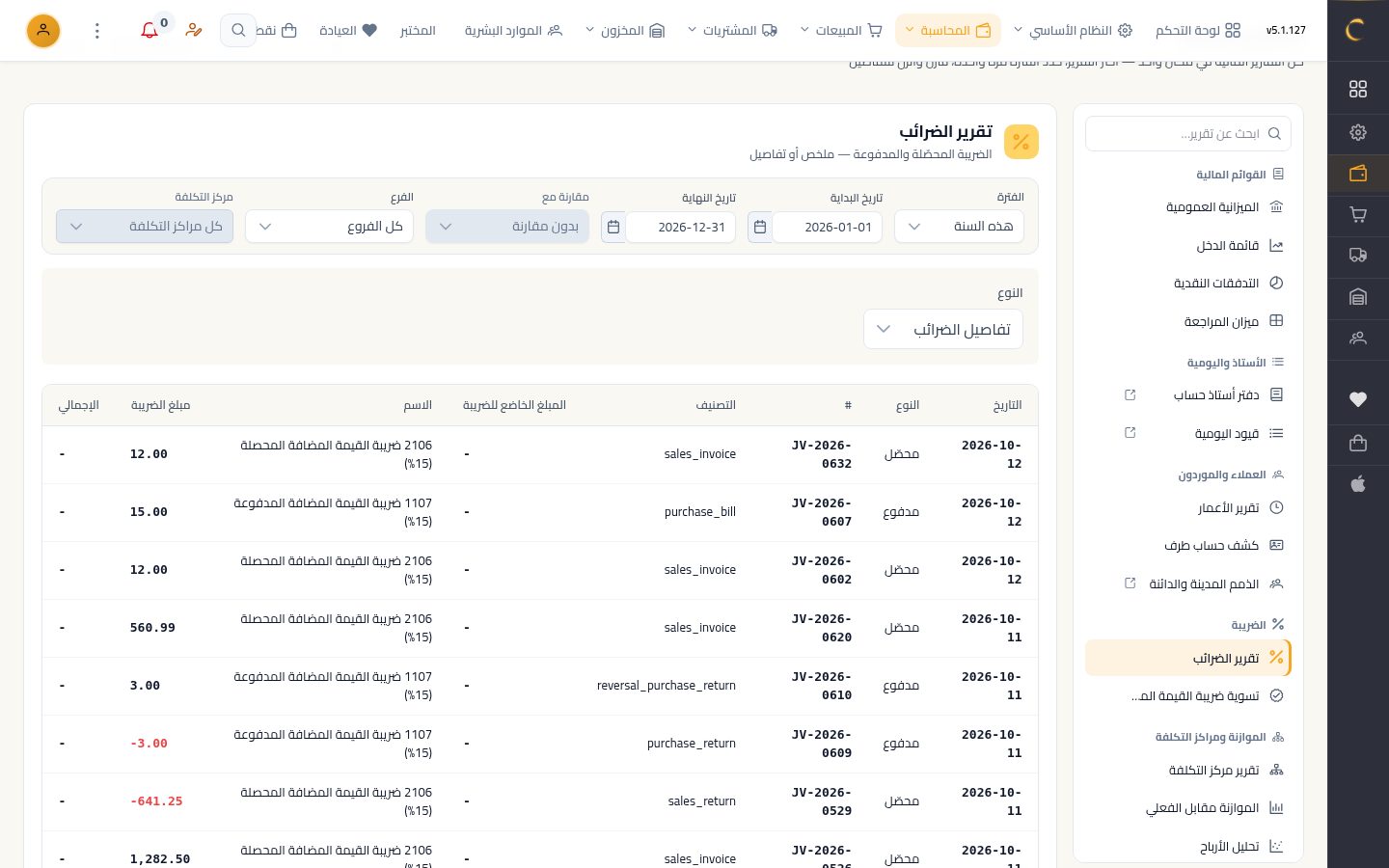Click the ابحث عن تقرير search field
The width and height of the screenshot is (1389, 868).
click(x=1188, y=134)
